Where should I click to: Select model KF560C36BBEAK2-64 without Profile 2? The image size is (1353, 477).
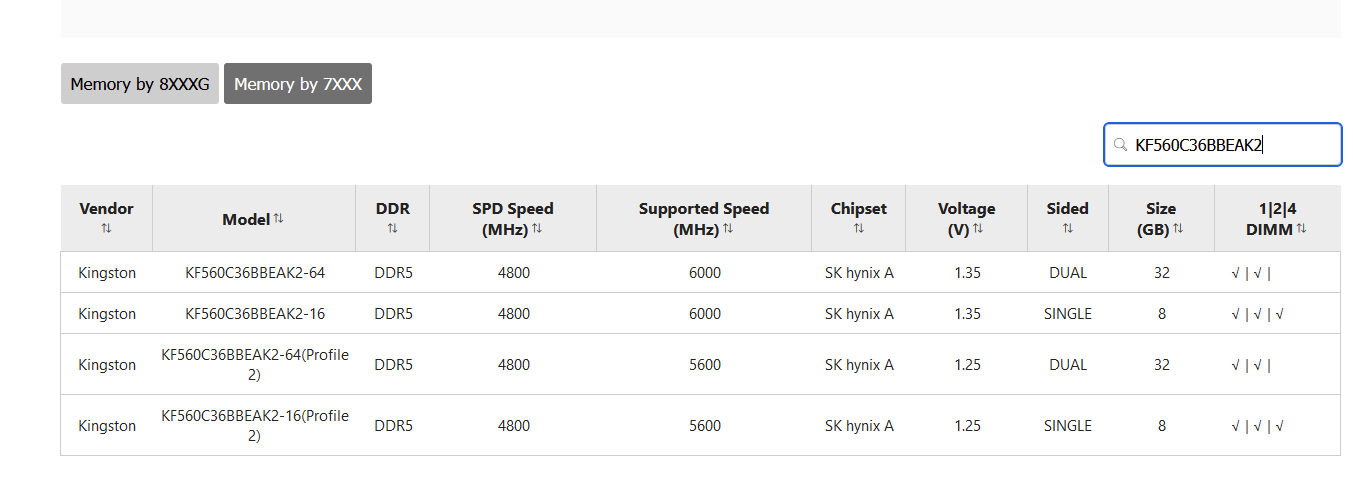(x=255, y=272)
